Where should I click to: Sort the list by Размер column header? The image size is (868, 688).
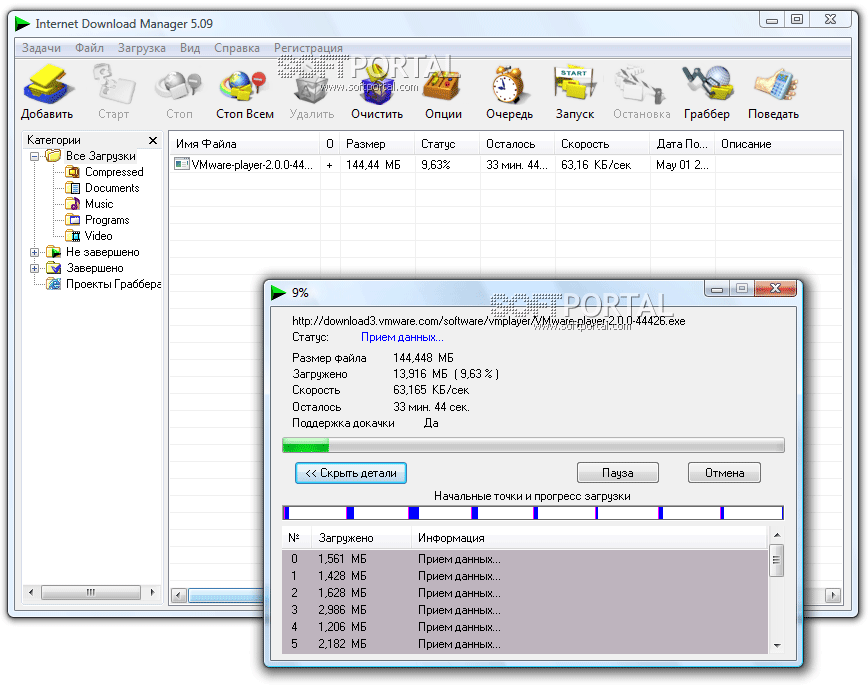366,144
